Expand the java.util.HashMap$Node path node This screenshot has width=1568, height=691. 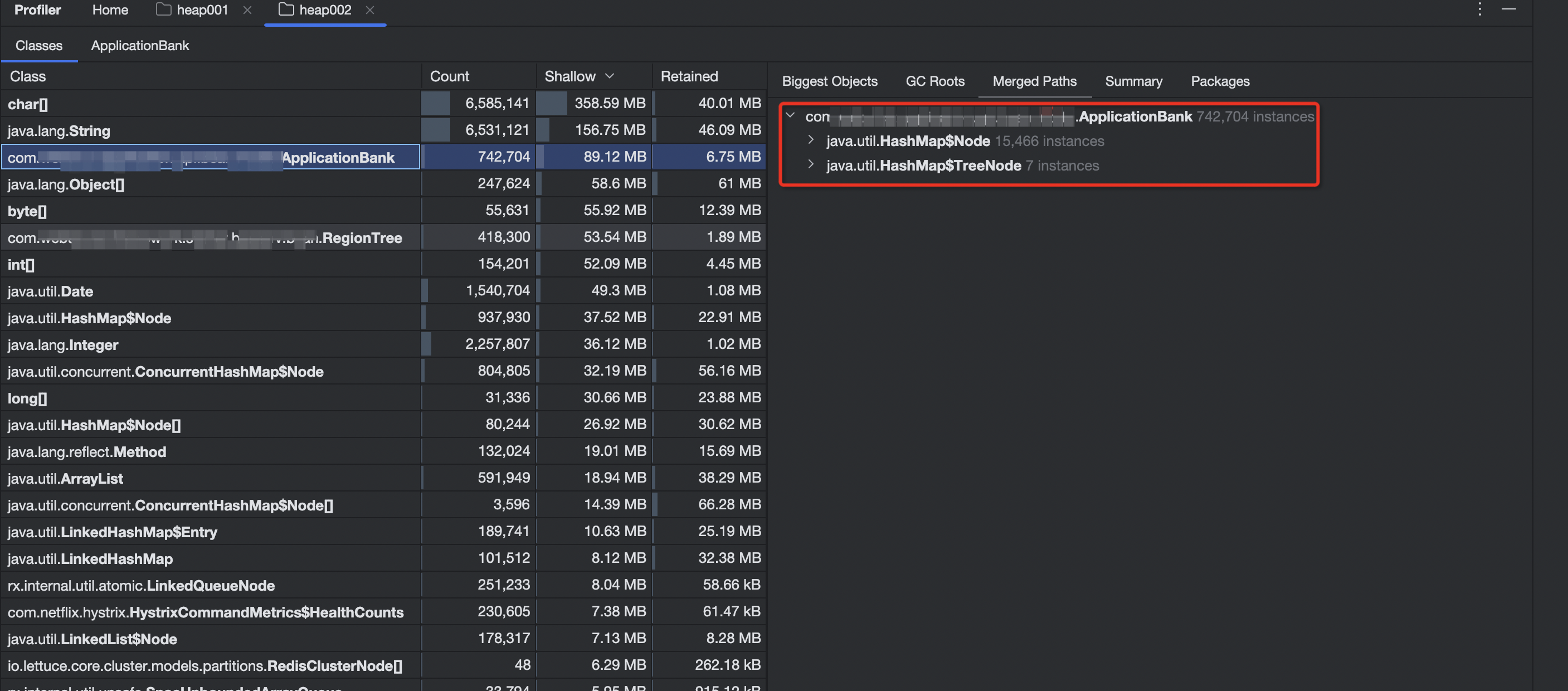811,140
